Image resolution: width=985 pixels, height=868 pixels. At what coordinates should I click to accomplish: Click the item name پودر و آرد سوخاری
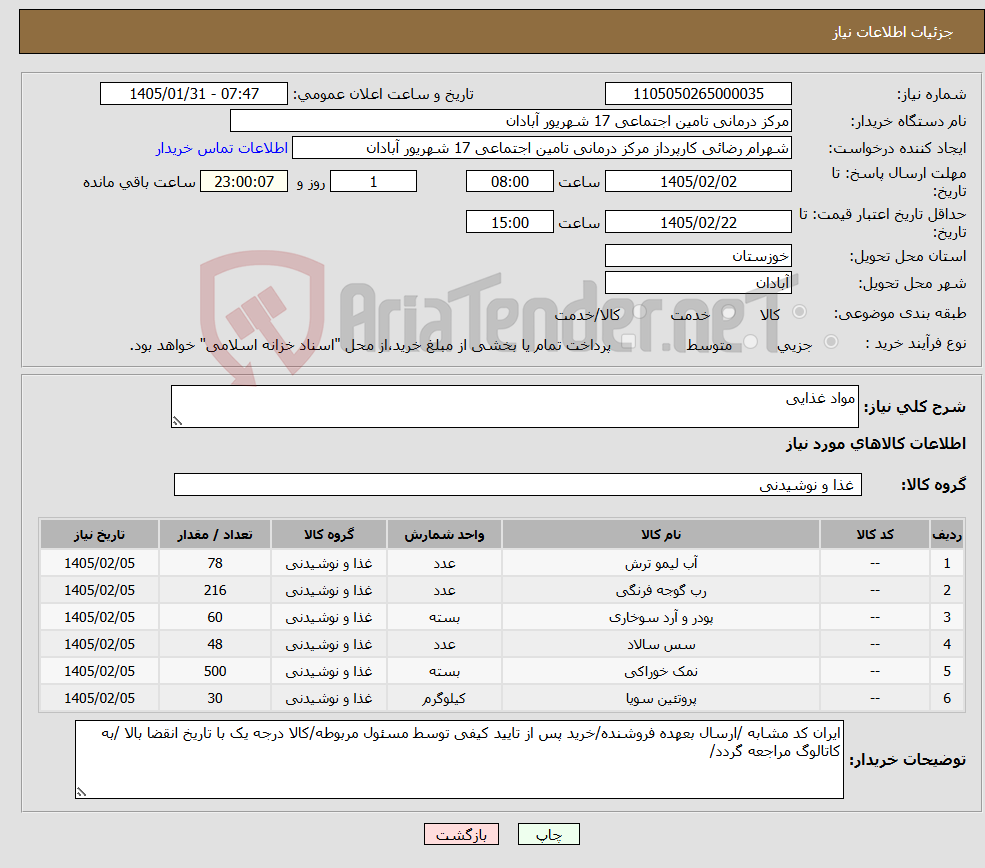[661, 617]
